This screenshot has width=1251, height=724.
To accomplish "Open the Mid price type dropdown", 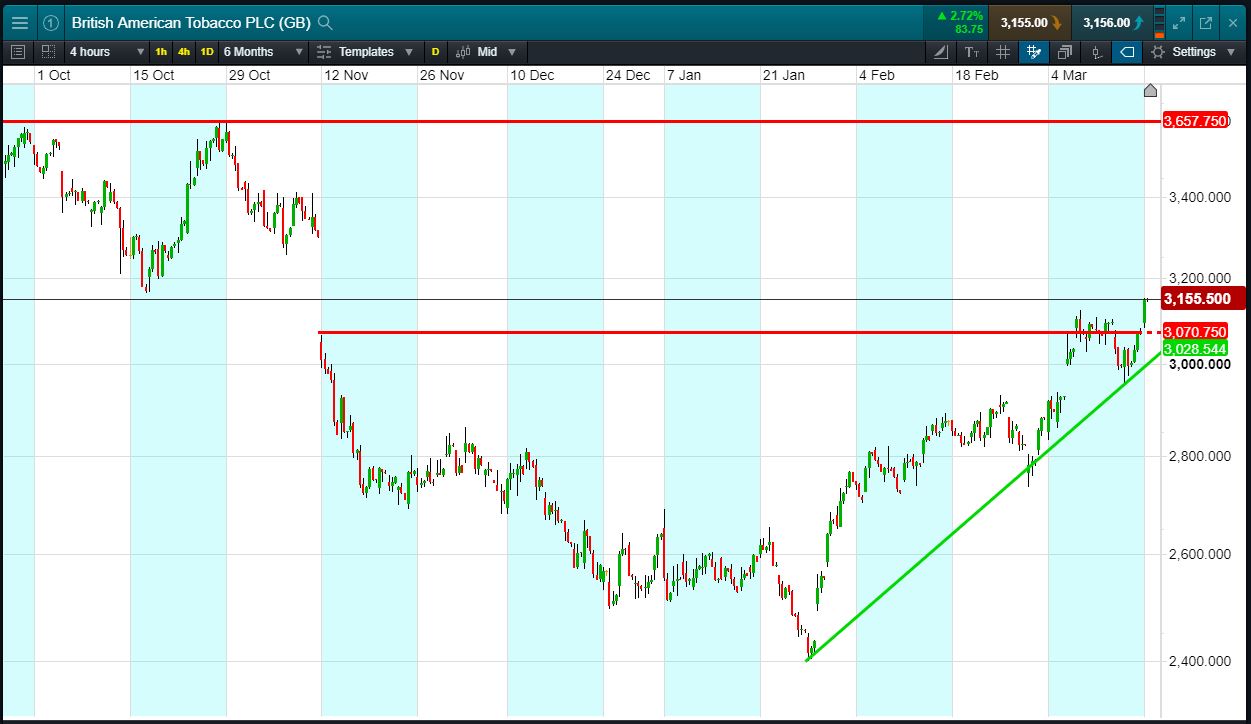I will point(486,52).
